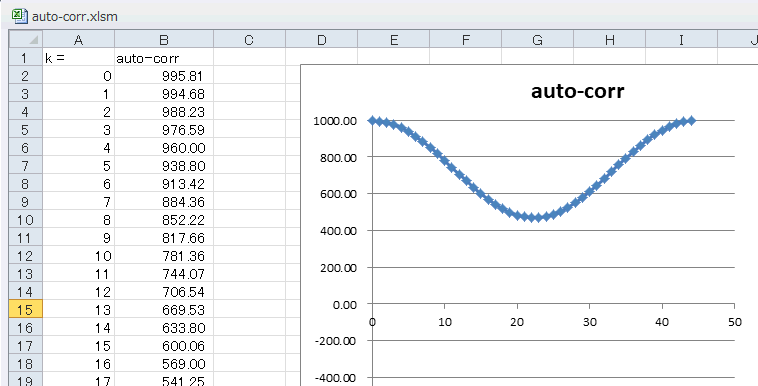Click cell with value 913.42
The image size is (758, 386).
164,184
